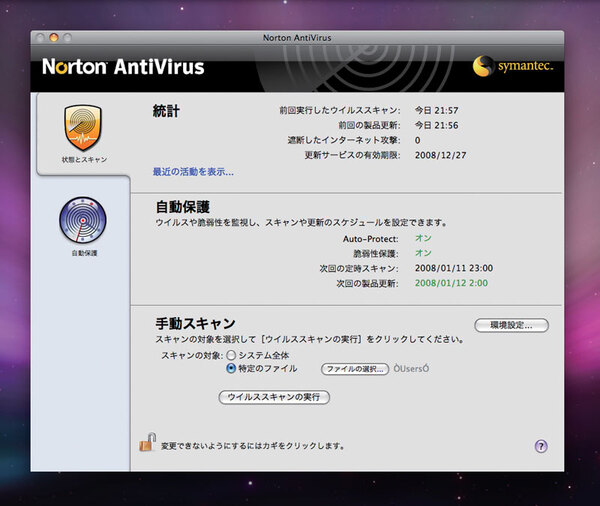Click the lock instruction text 変更できないように
The height and width of the screenshot is (506, 600).
tap(253, 446)
